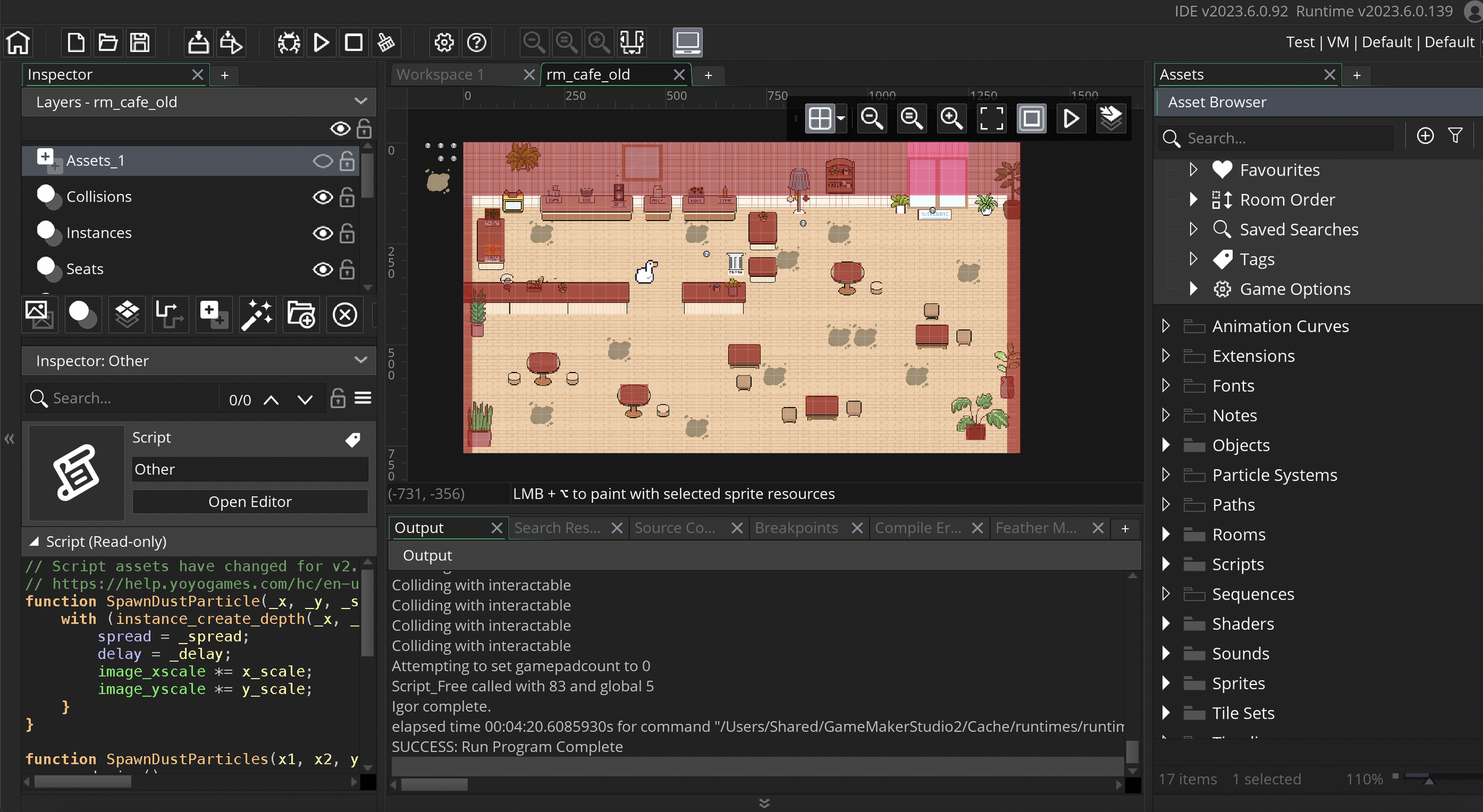The width and height of the screenshot is (1483, 812).
Task: Add a new effect layer with wand icon
Action: tap(257, 314)
